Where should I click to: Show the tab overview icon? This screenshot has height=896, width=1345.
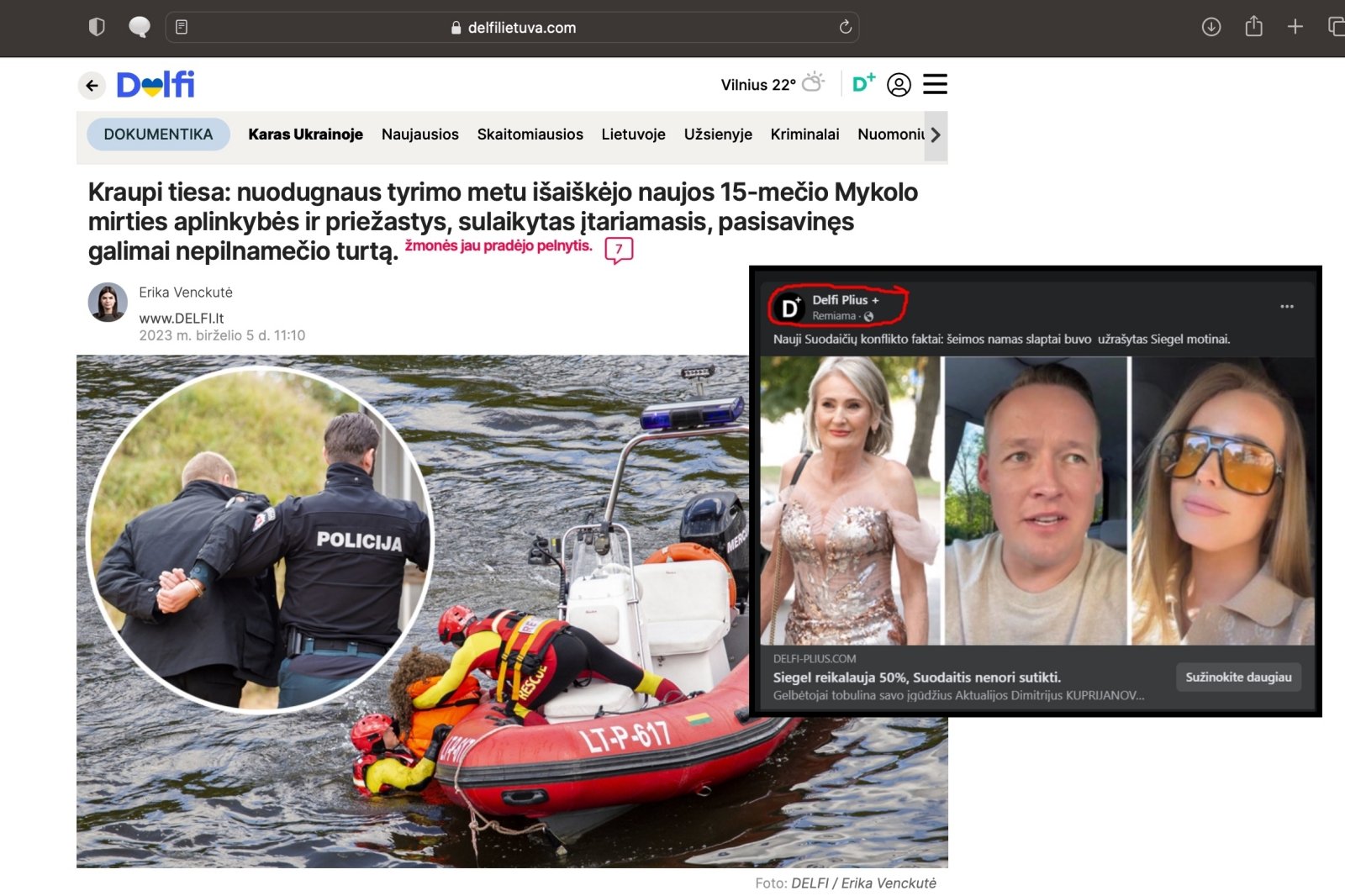point(1337,27)
